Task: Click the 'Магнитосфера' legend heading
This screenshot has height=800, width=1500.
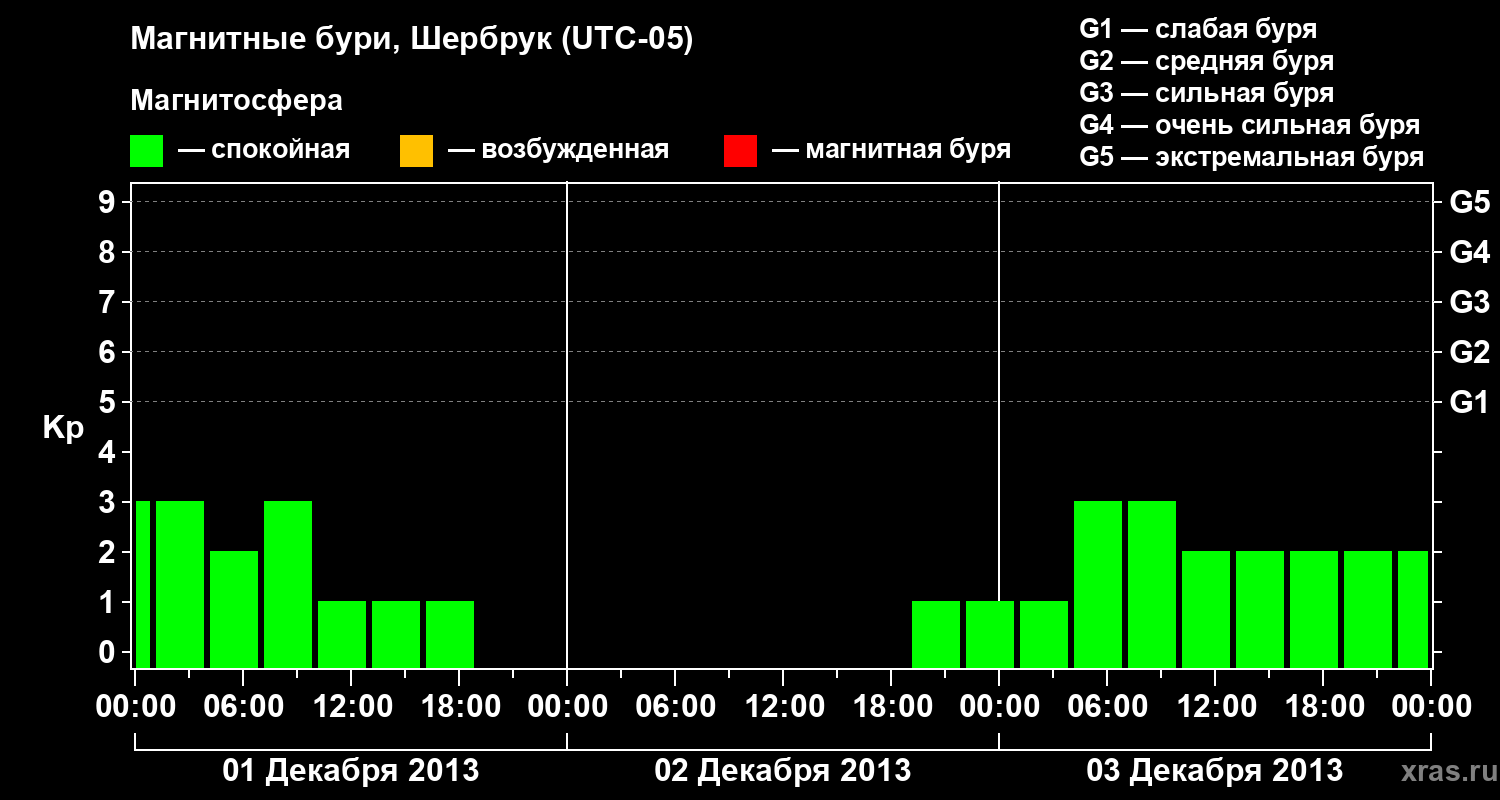Action: coord(236,101)
